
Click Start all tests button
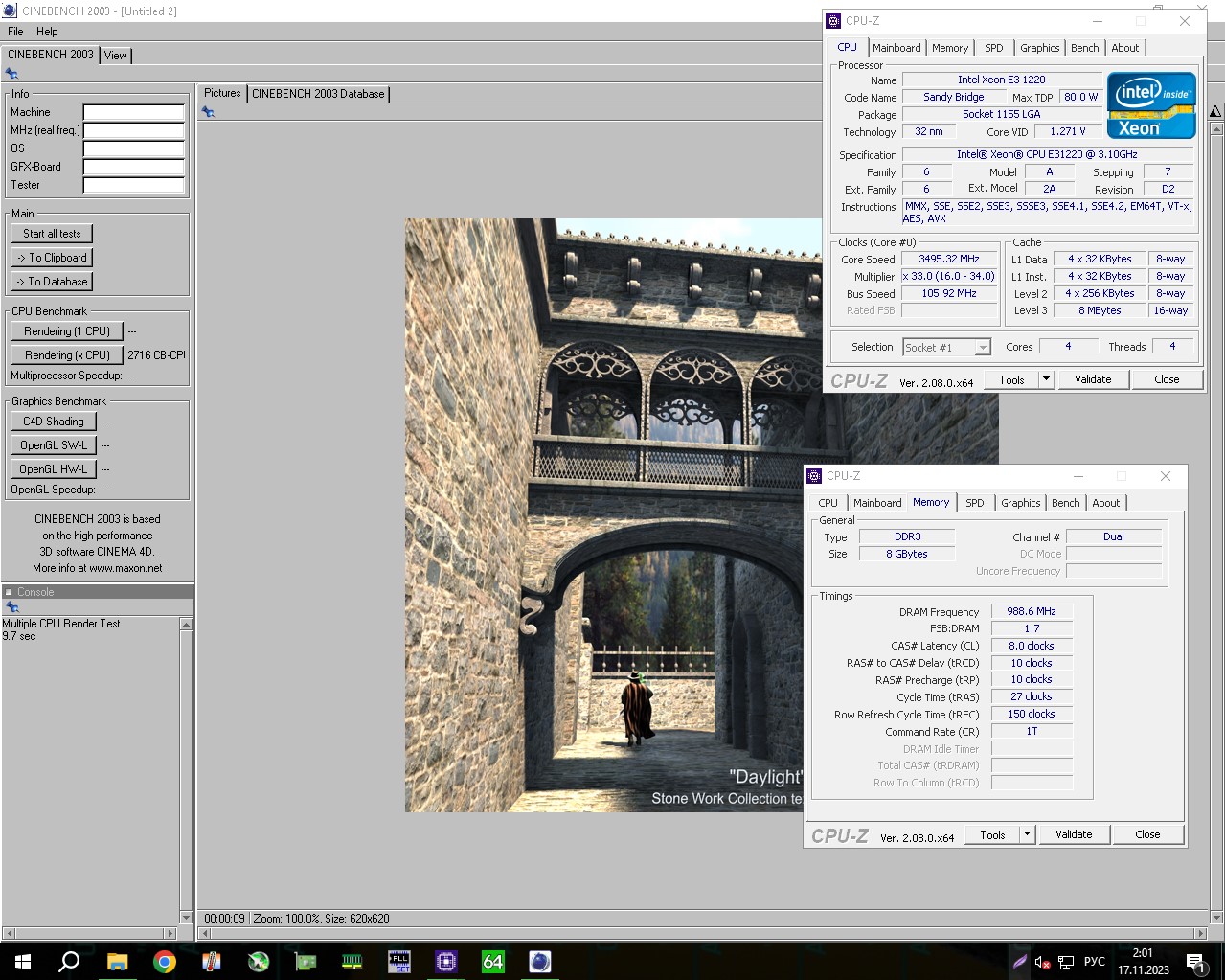[x=52, y=234]
